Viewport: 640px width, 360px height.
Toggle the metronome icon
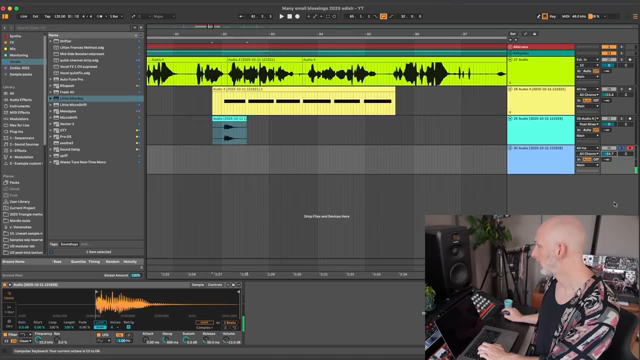tap(100, 16)
